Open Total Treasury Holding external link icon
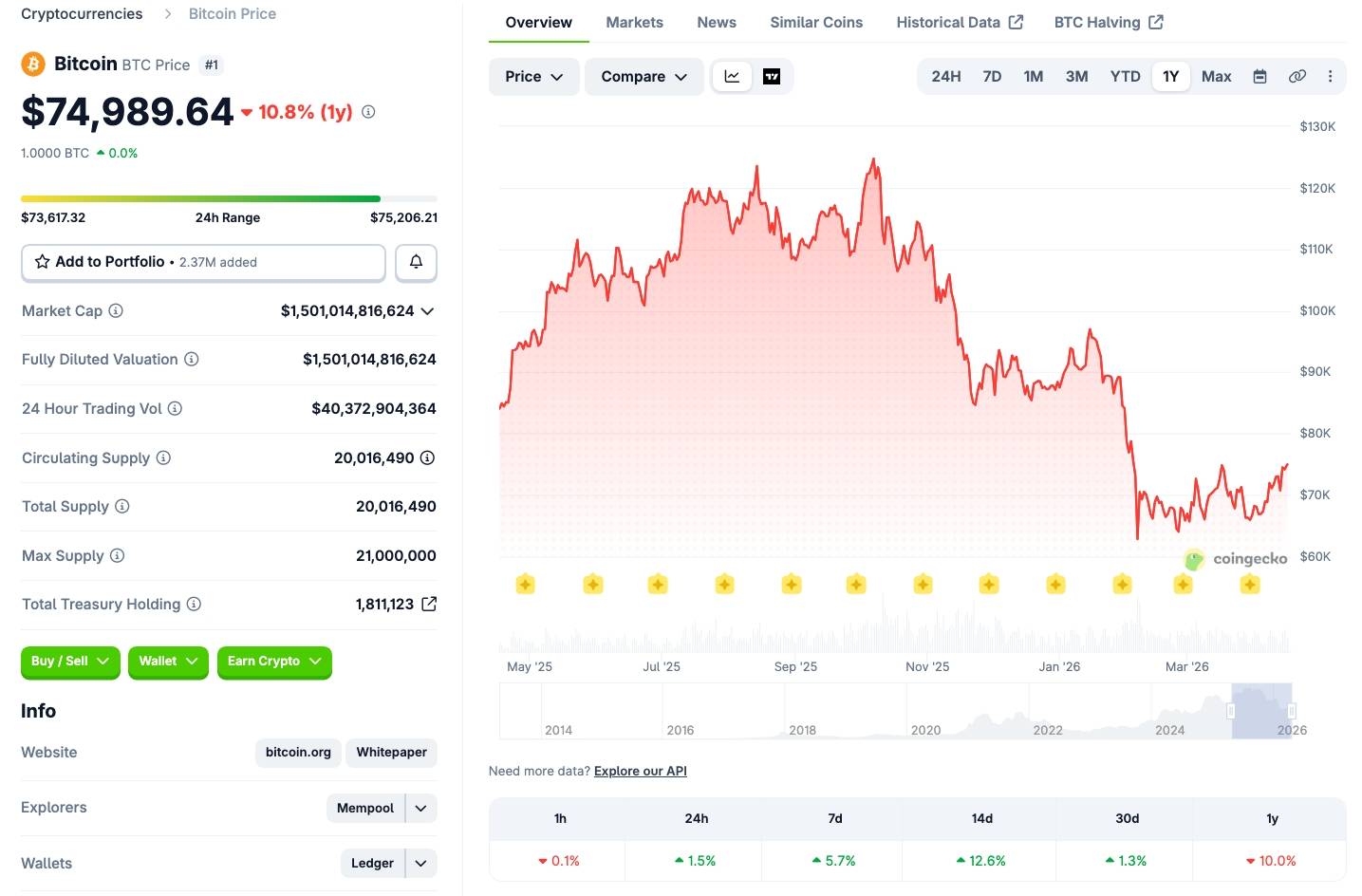This screenshot has height=896, width=1362. pyautogui.click(x=429, y=604)
